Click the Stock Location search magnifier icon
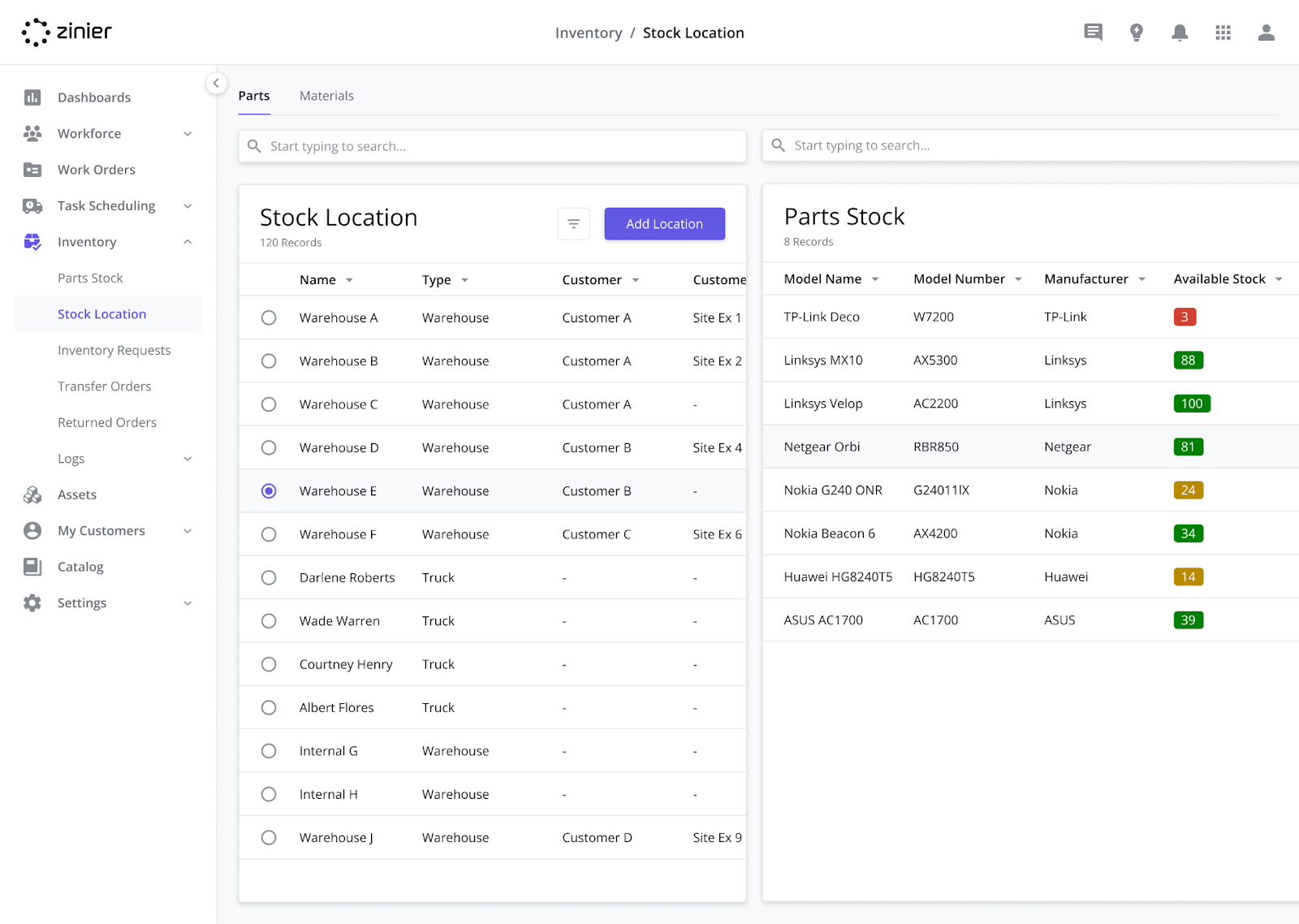1299x924 pixels. (254, 146)
